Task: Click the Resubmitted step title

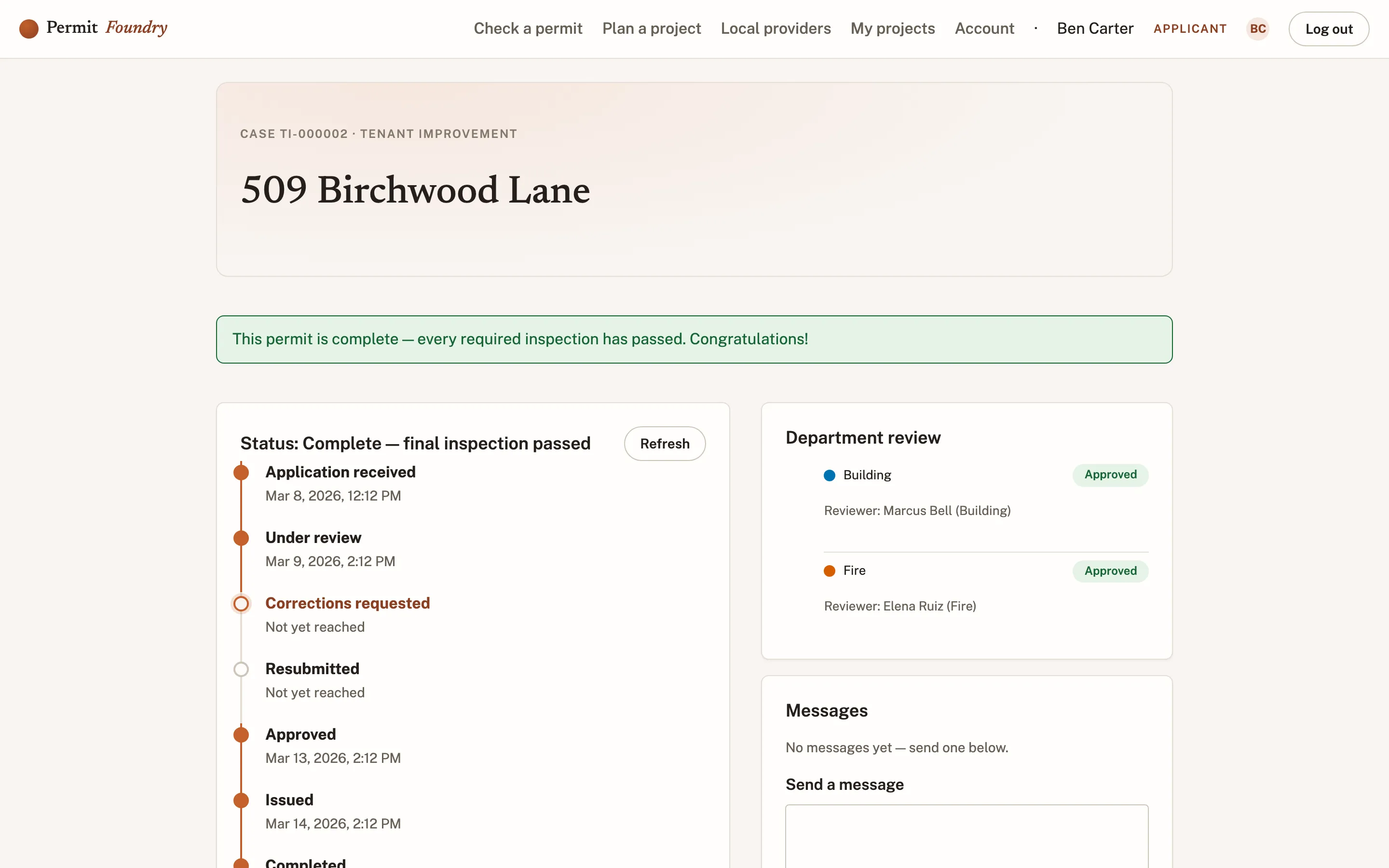Action: coord(312,669)
